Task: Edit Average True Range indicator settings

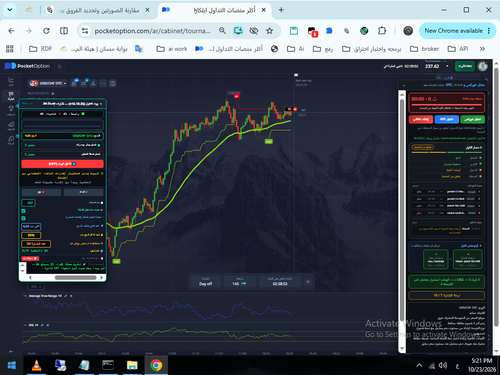Action: pyautogui.click(x=66, y=296)
